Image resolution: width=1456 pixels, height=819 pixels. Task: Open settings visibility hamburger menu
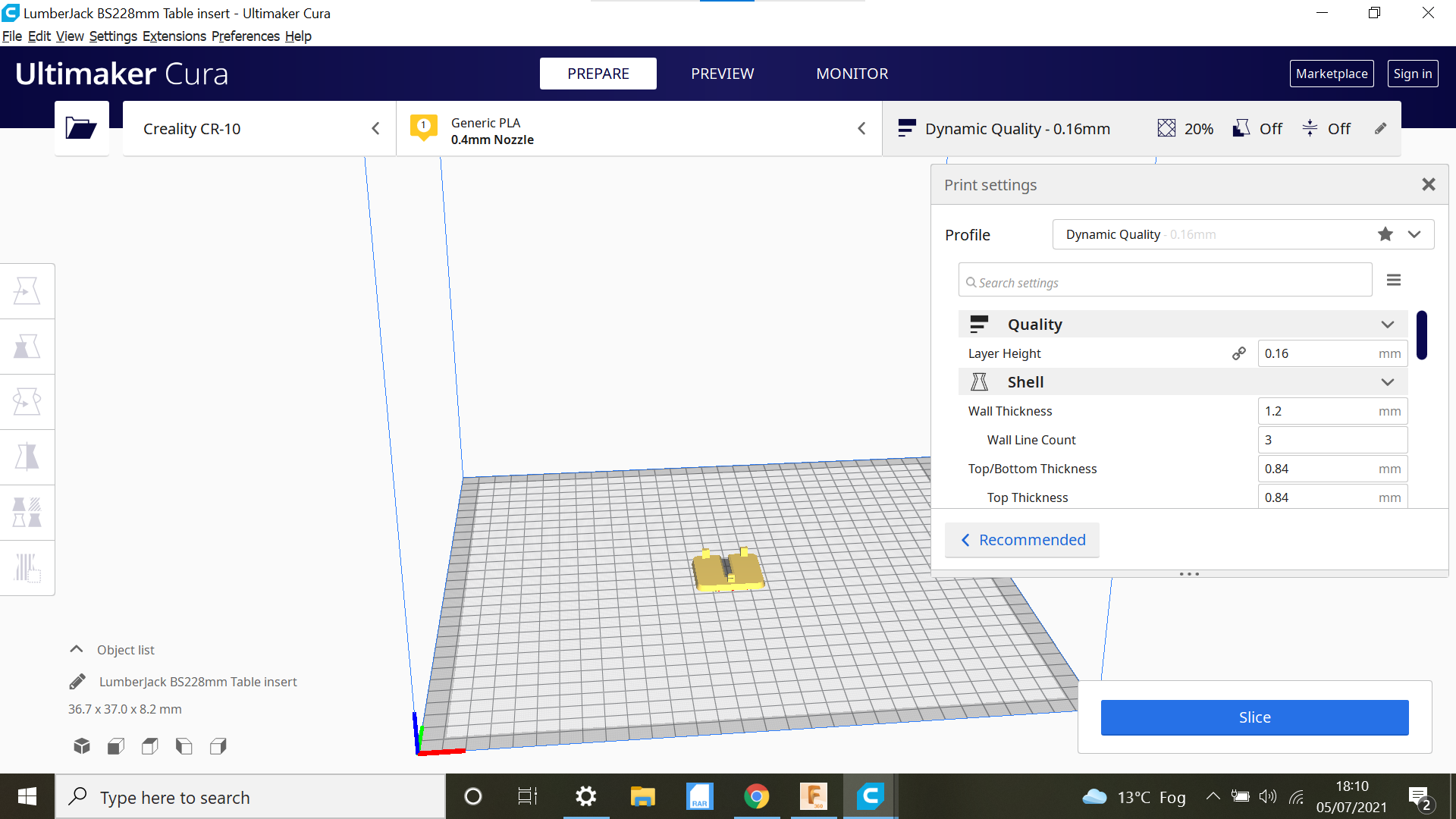coord(1394,280)
